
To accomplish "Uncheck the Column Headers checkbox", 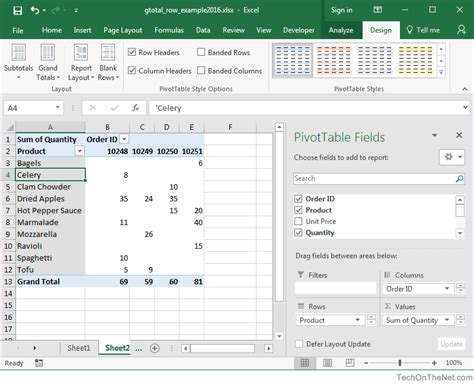I will tap(132, 70).
